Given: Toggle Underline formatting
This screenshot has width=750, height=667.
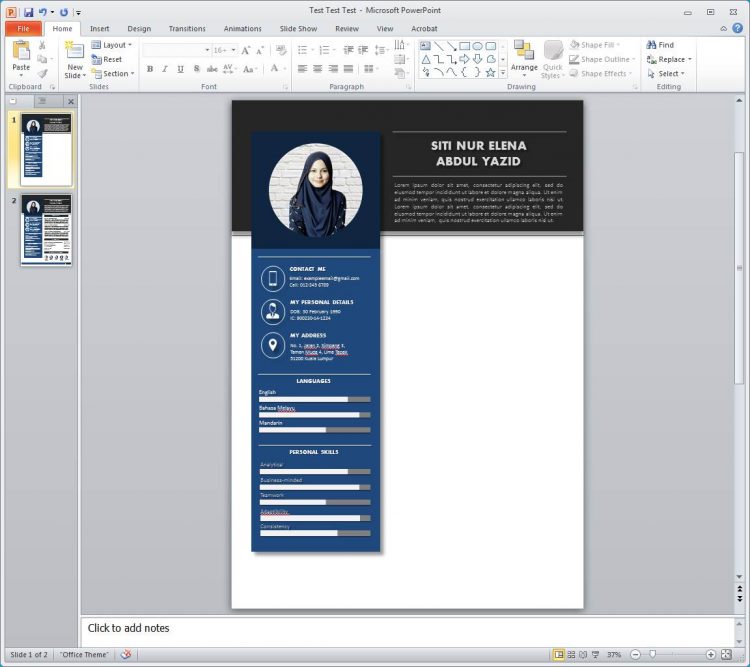Looking at the screenshot, I should pos(181,69).
